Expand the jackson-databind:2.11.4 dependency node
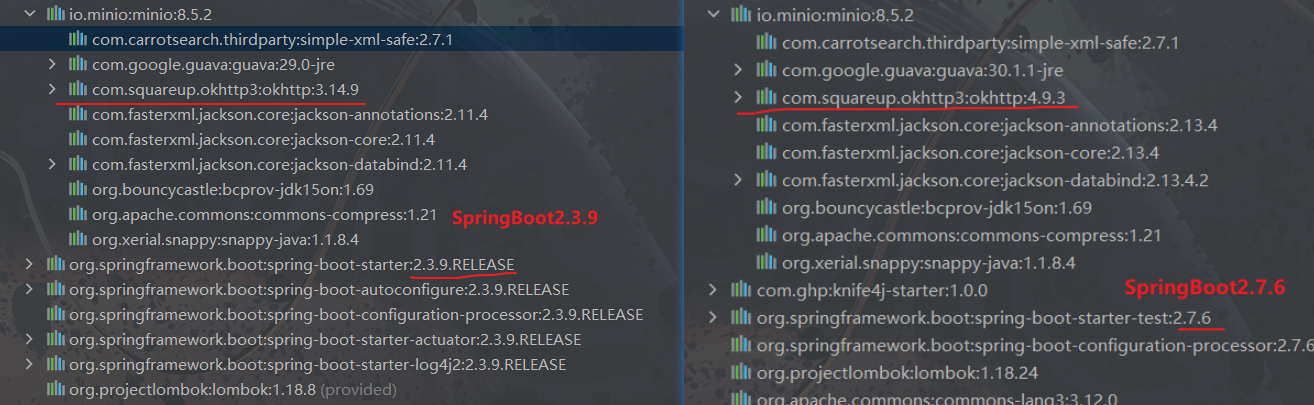 52,165
